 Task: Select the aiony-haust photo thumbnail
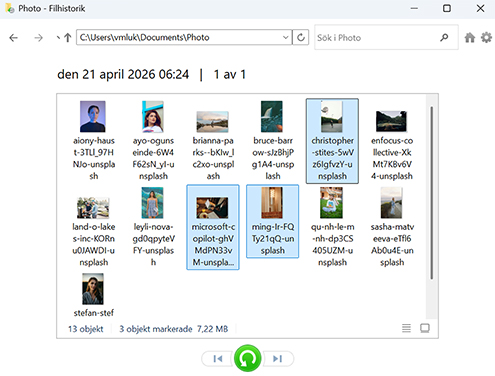point(93,117)
